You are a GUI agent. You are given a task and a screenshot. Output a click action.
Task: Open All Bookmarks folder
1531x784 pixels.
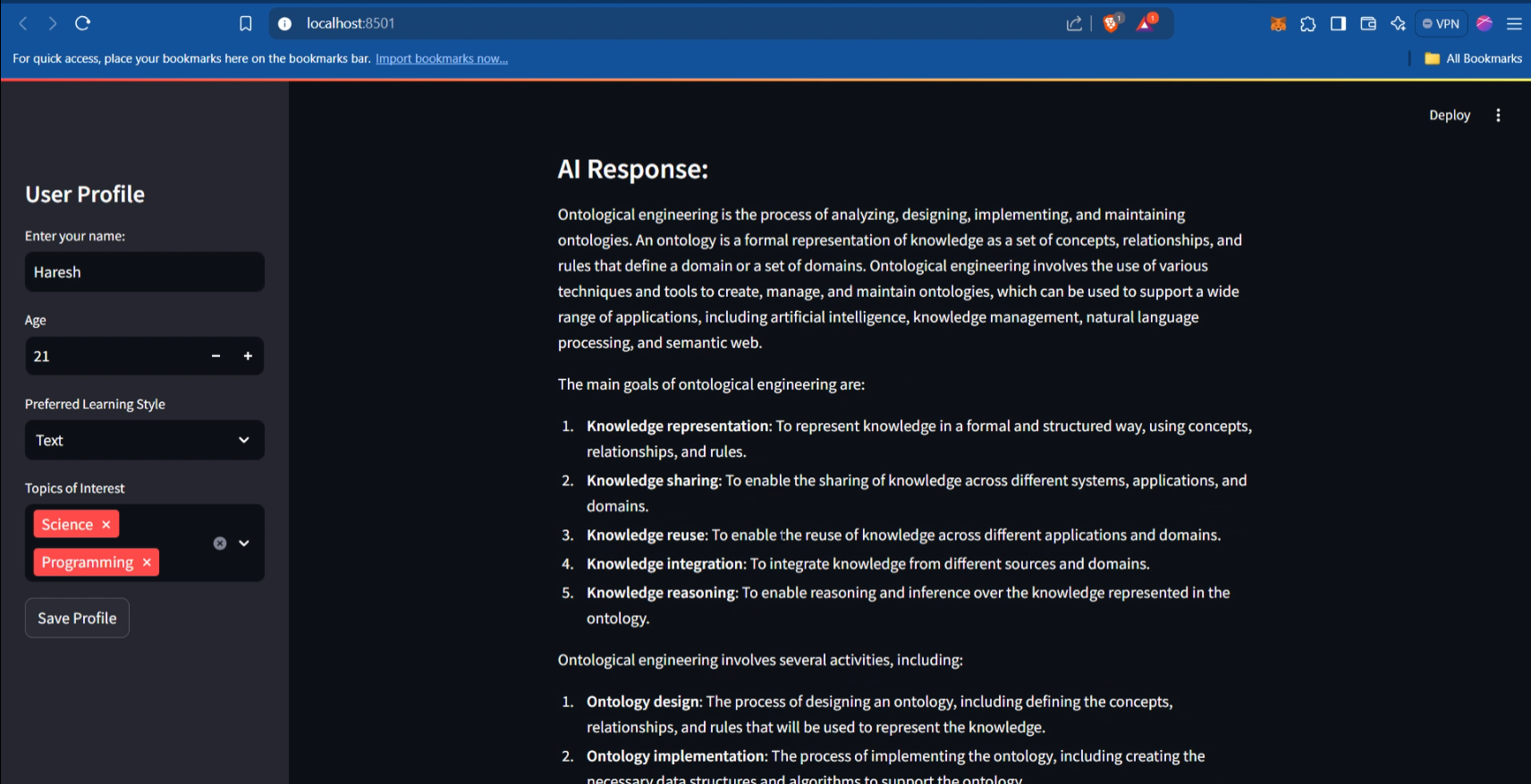tap(1473, 59)
